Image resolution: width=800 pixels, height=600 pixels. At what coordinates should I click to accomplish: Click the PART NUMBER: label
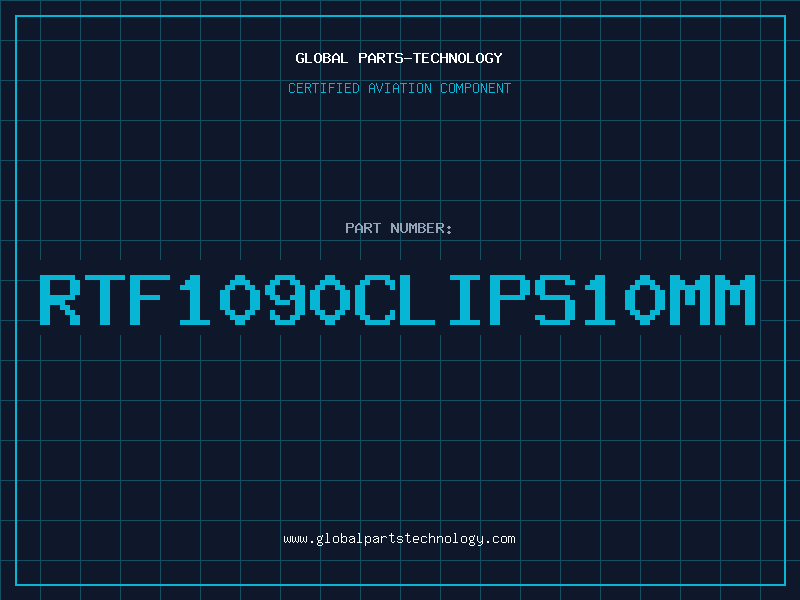(399, 228)
